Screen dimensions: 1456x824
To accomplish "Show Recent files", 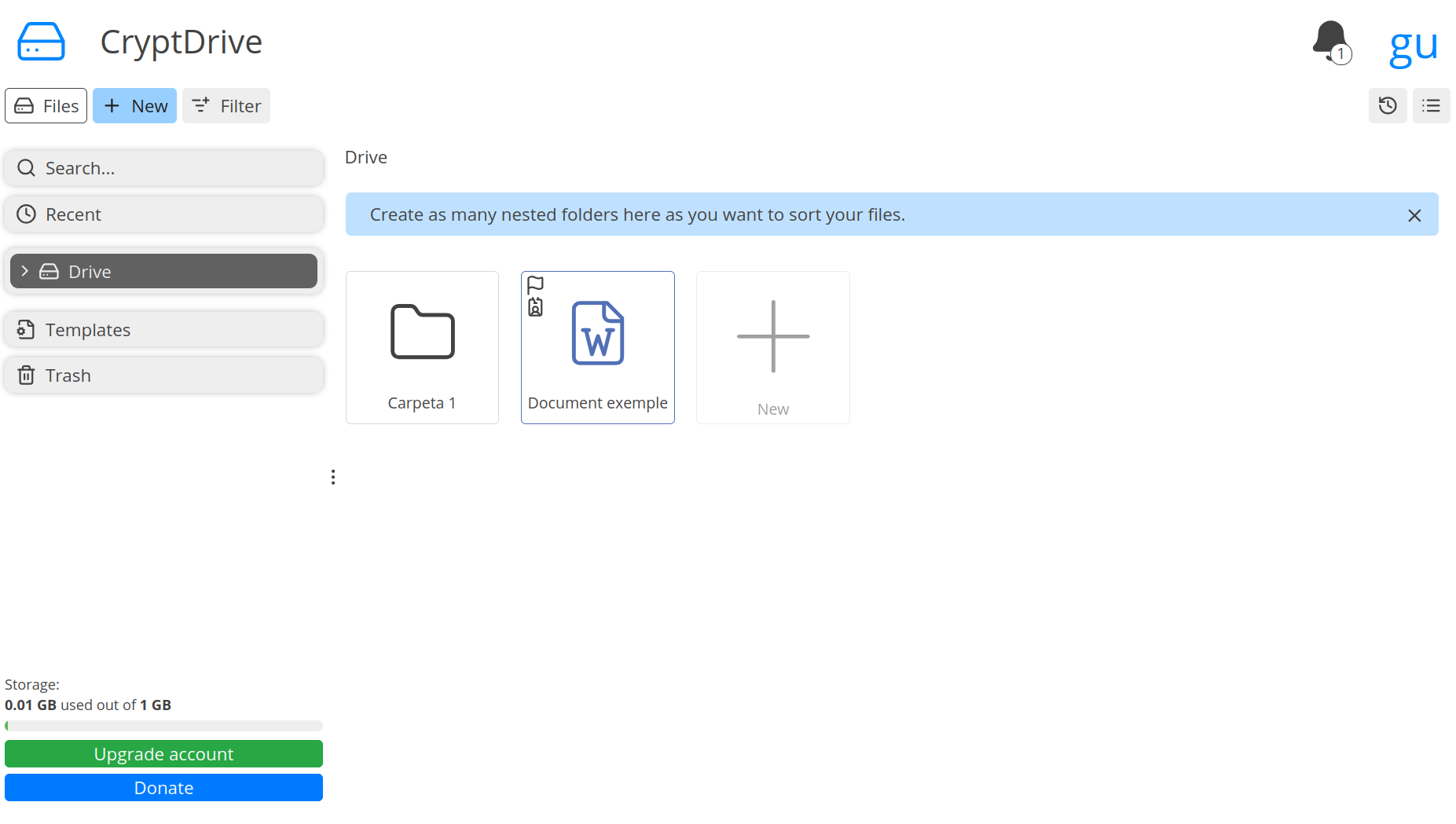I will [164, 214].
